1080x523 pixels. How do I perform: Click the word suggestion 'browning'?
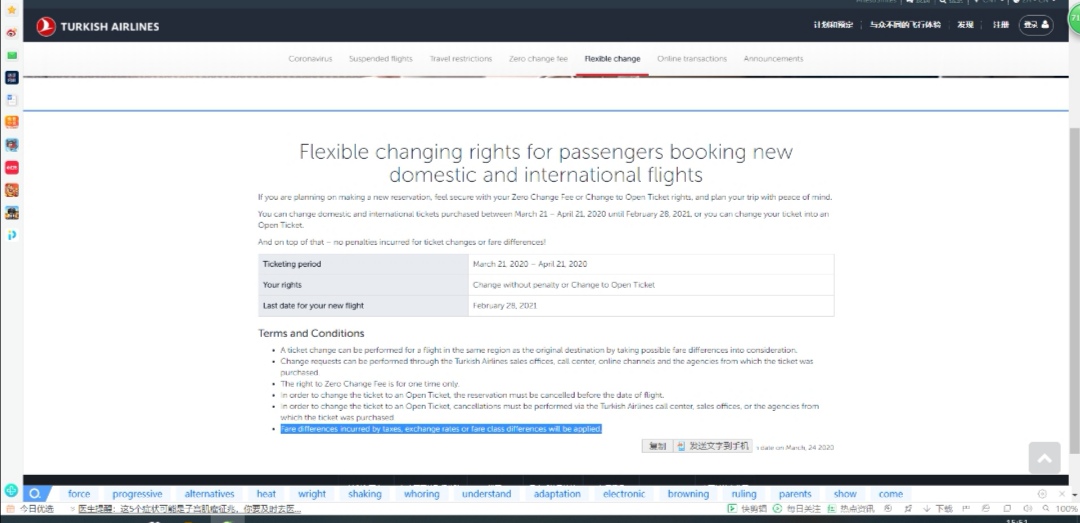pyautogui.click(x=688, y=494)
